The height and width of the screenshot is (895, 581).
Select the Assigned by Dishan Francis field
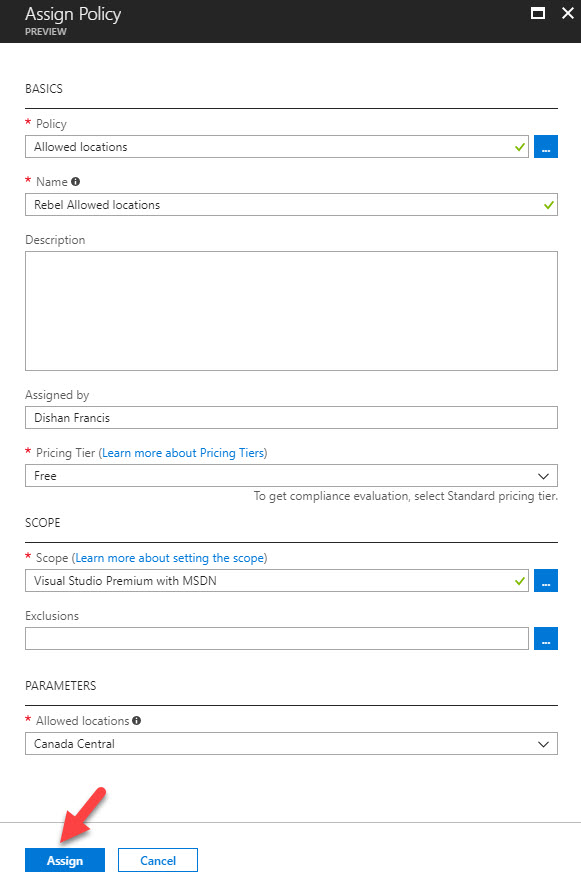(291, 418)
